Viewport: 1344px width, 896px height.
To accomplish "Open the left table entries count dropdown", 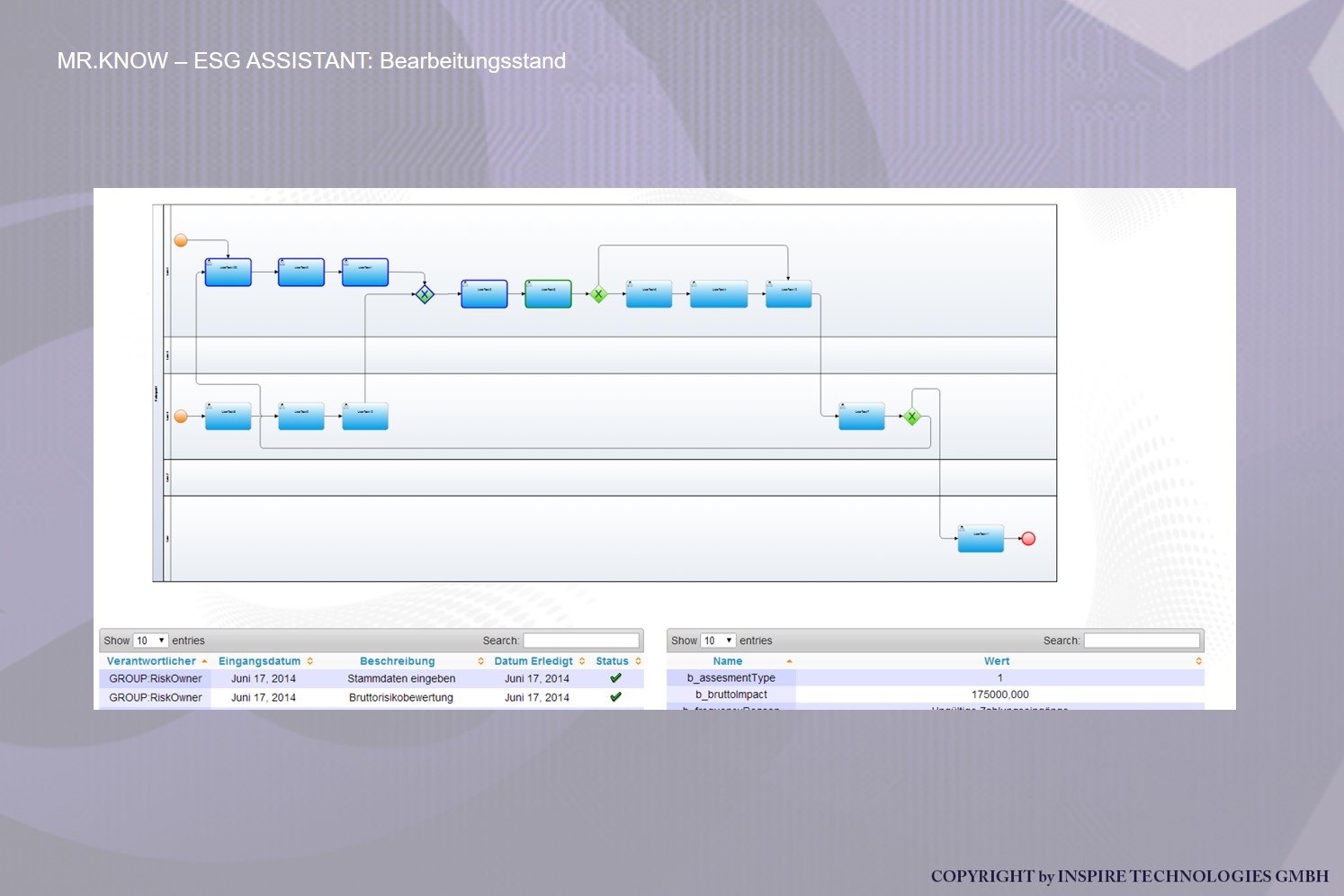I will [150, 641].
